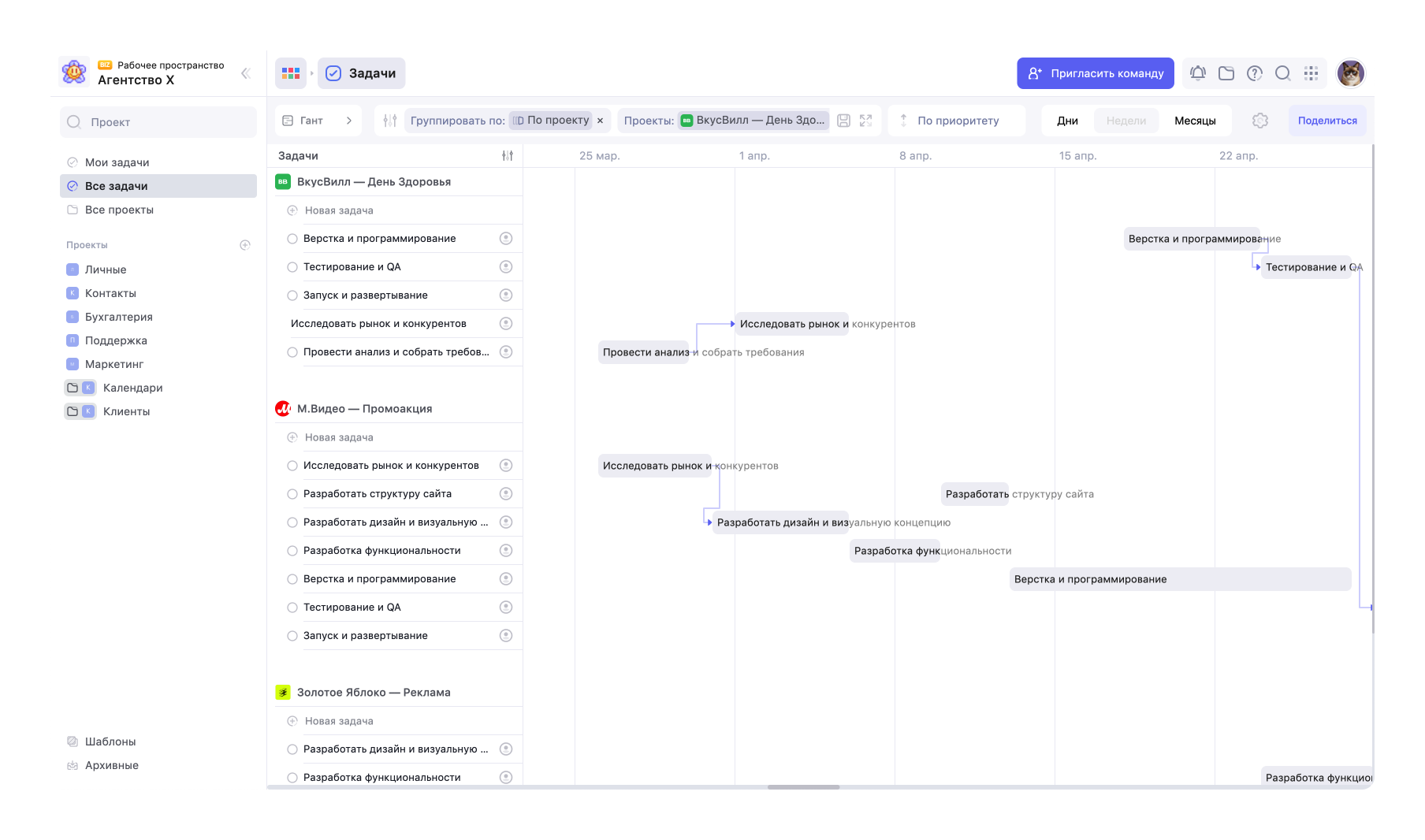Click the workspace logo Агентство X

(74, 72)
